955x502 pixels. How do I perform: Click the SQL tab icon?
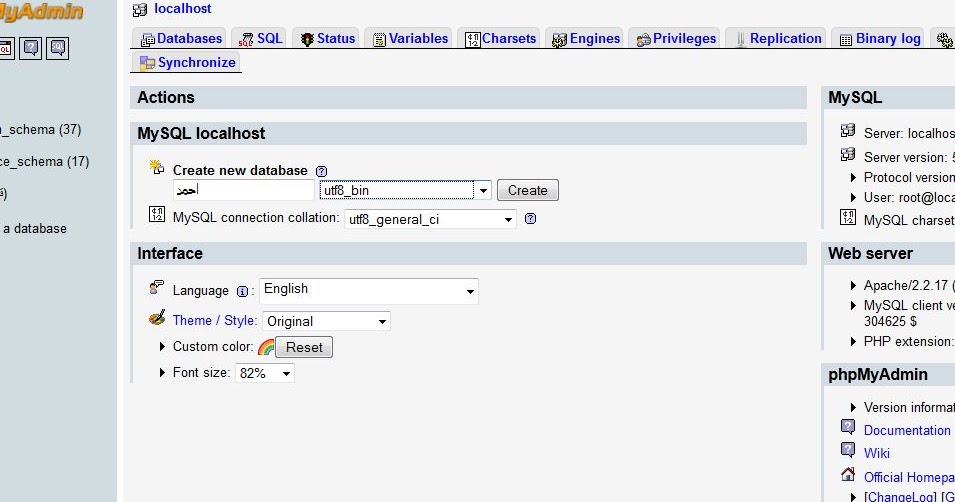(x=245, y=40)
